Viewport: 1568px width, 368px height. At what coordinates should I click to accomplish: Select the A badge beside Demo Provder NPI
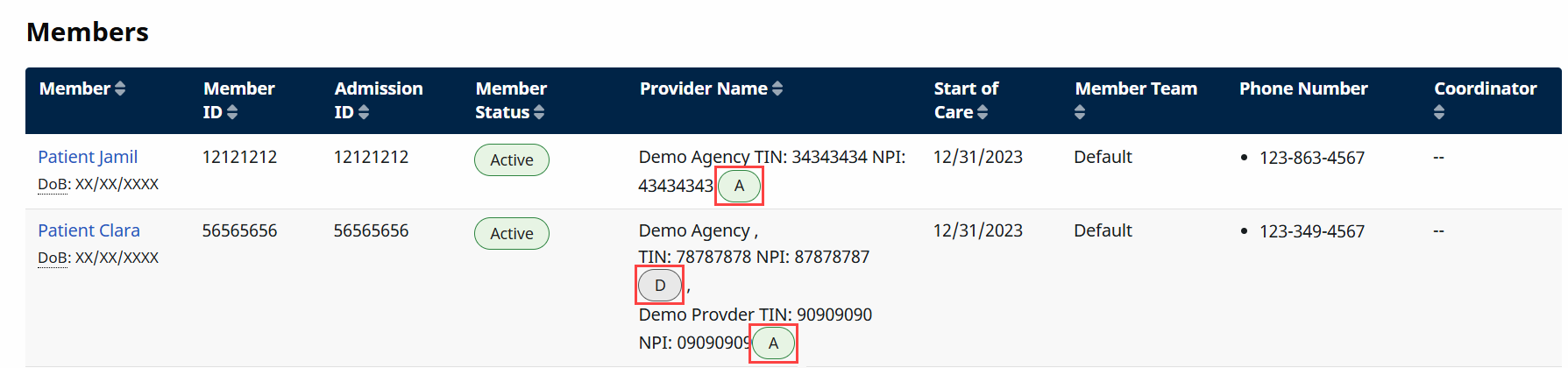(773, 343)
